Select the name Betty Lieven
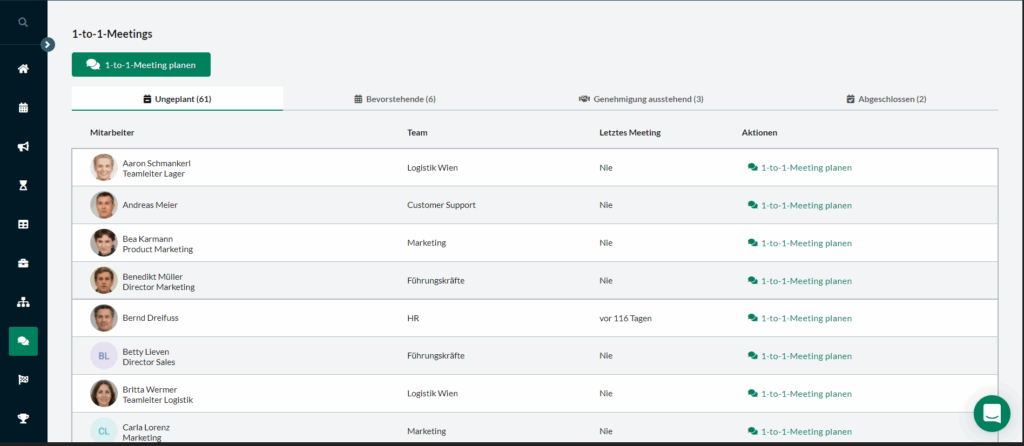 (x=146, y=352)
